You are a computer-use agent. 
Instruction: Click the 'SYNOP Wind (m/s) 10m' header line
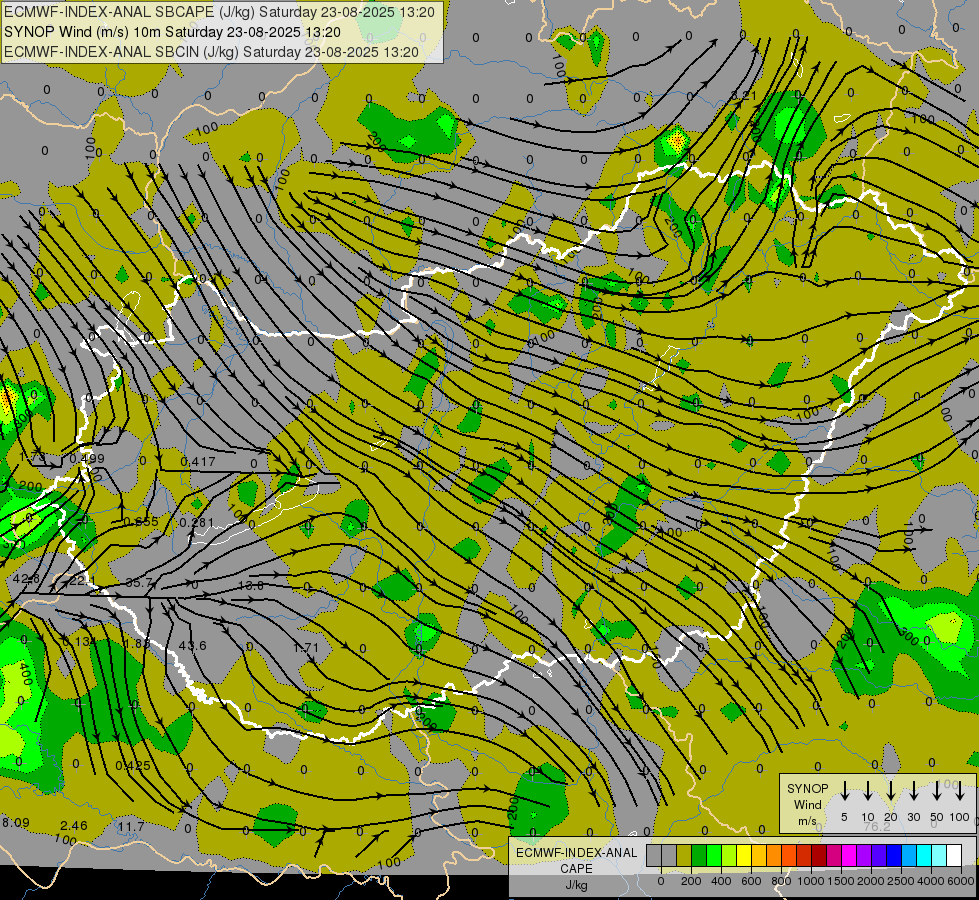[172, 32]
